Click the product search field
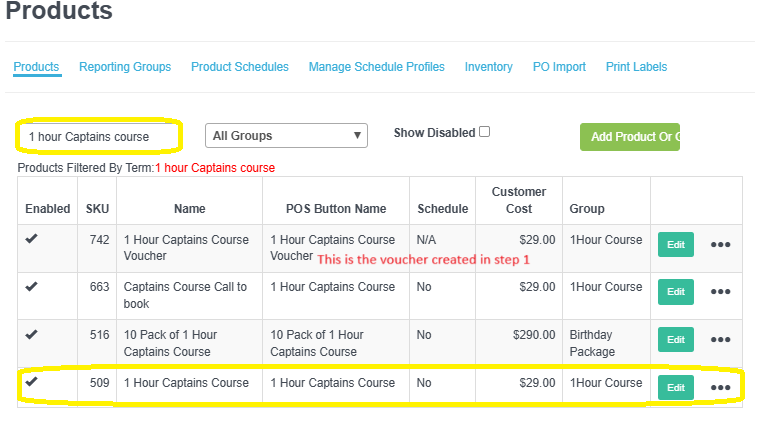The image size is (757, 422). [x=99, y=137]
